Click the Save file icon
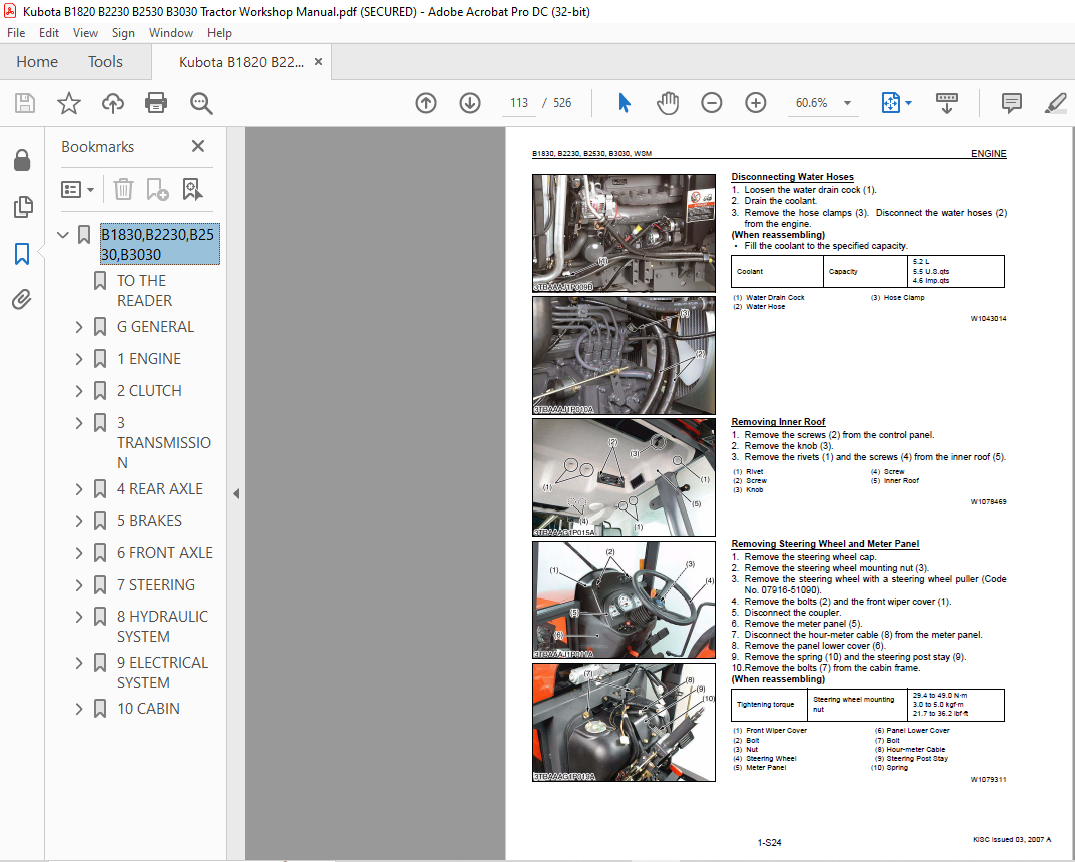1075x862 pixels. click(x=25, y=103)
